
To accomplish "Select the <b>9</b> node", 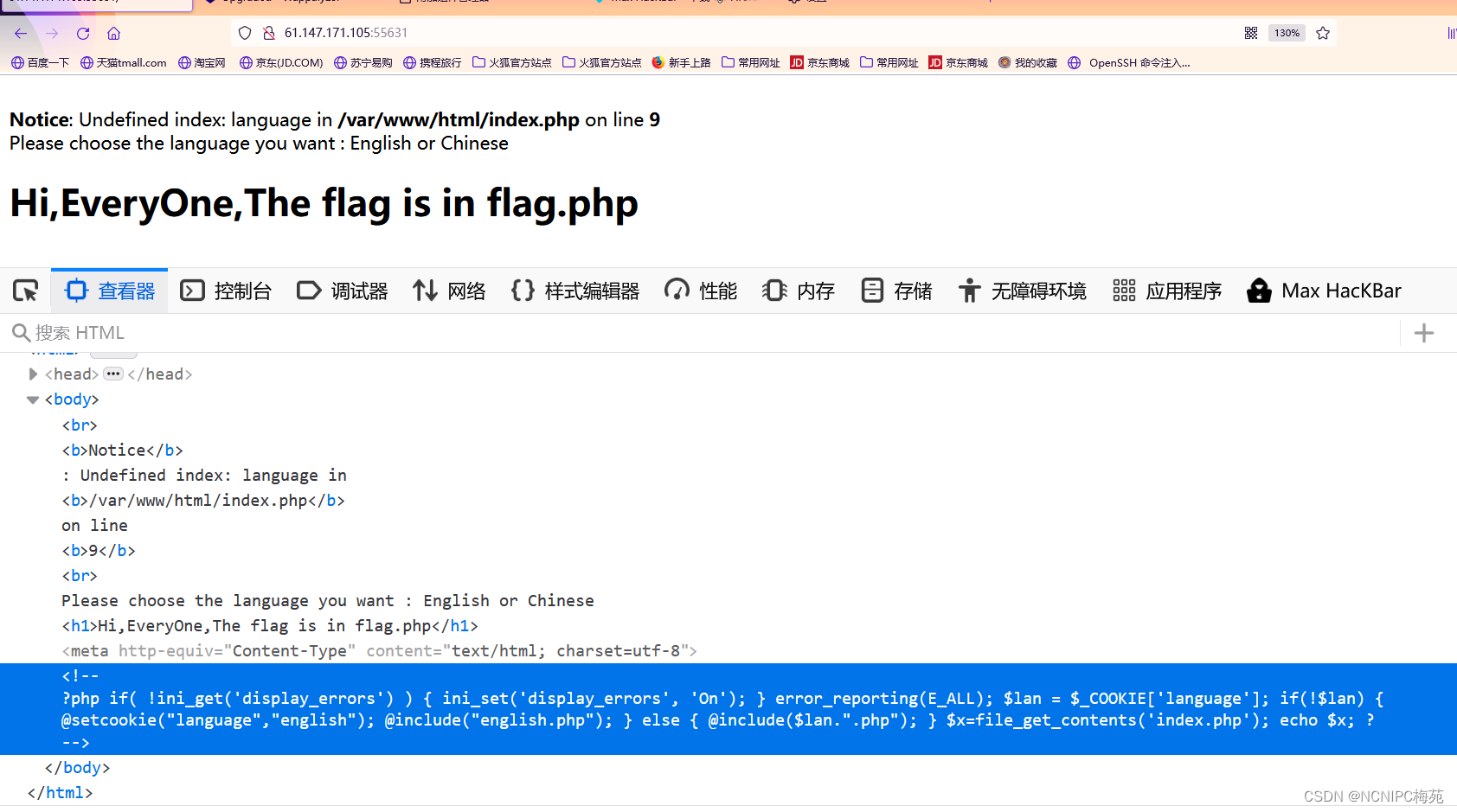I will tap(99, 551).
